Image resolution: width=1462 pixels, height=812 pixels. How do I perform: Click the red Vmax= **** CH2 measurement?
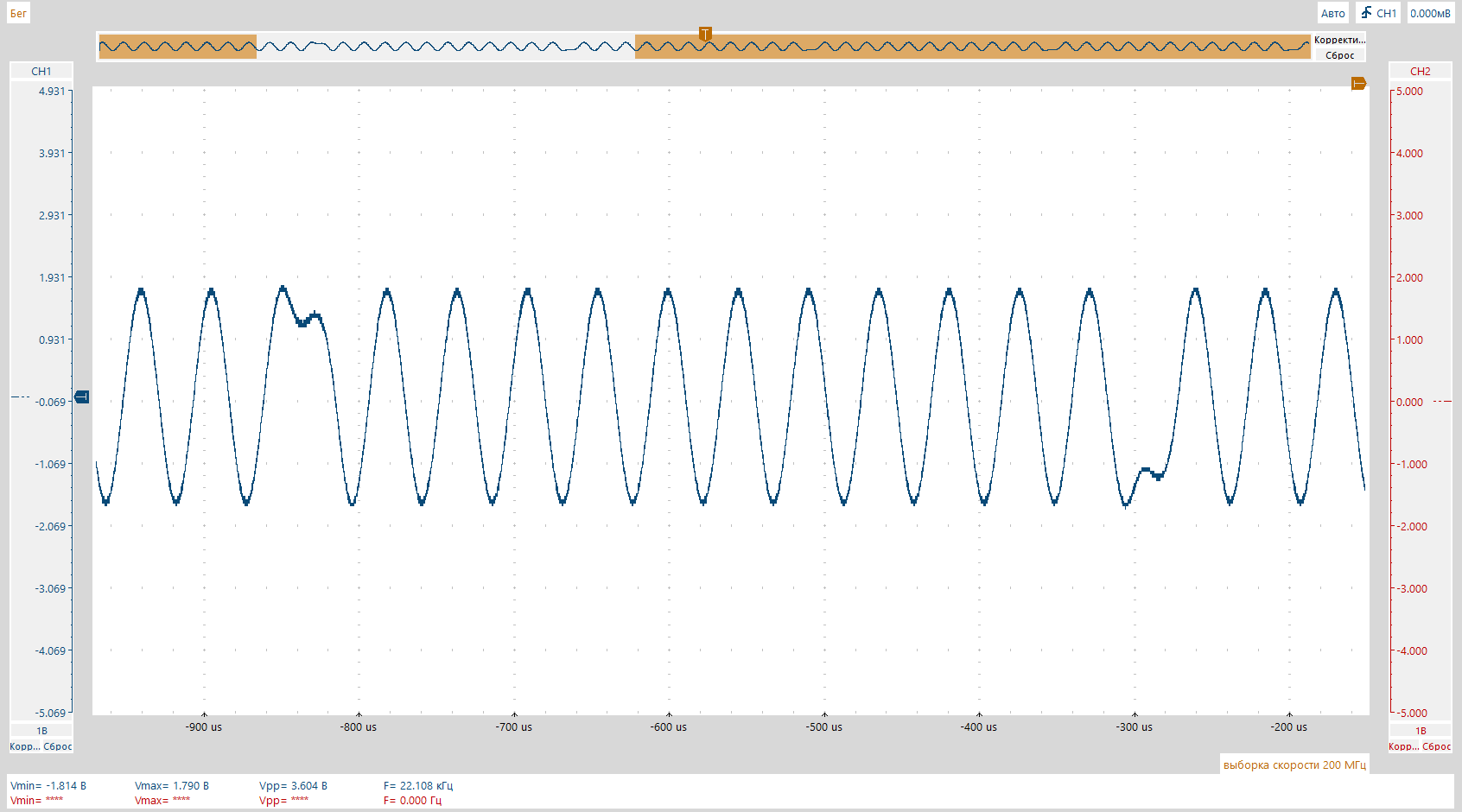pos(162,801)
